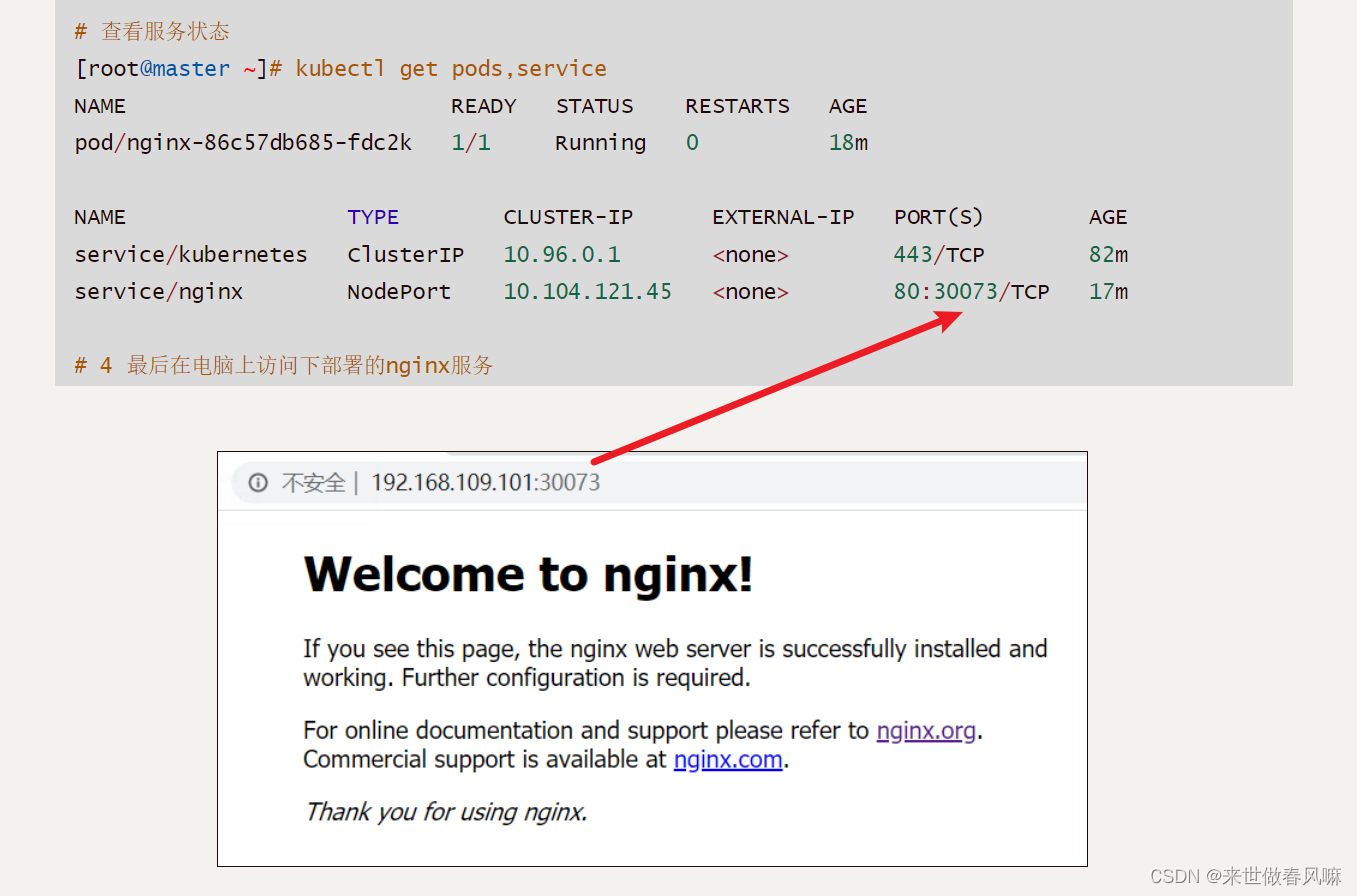Screen dimensions: 1357x896
Task: Click the 'Running' status value
Action: click(601, 142)
